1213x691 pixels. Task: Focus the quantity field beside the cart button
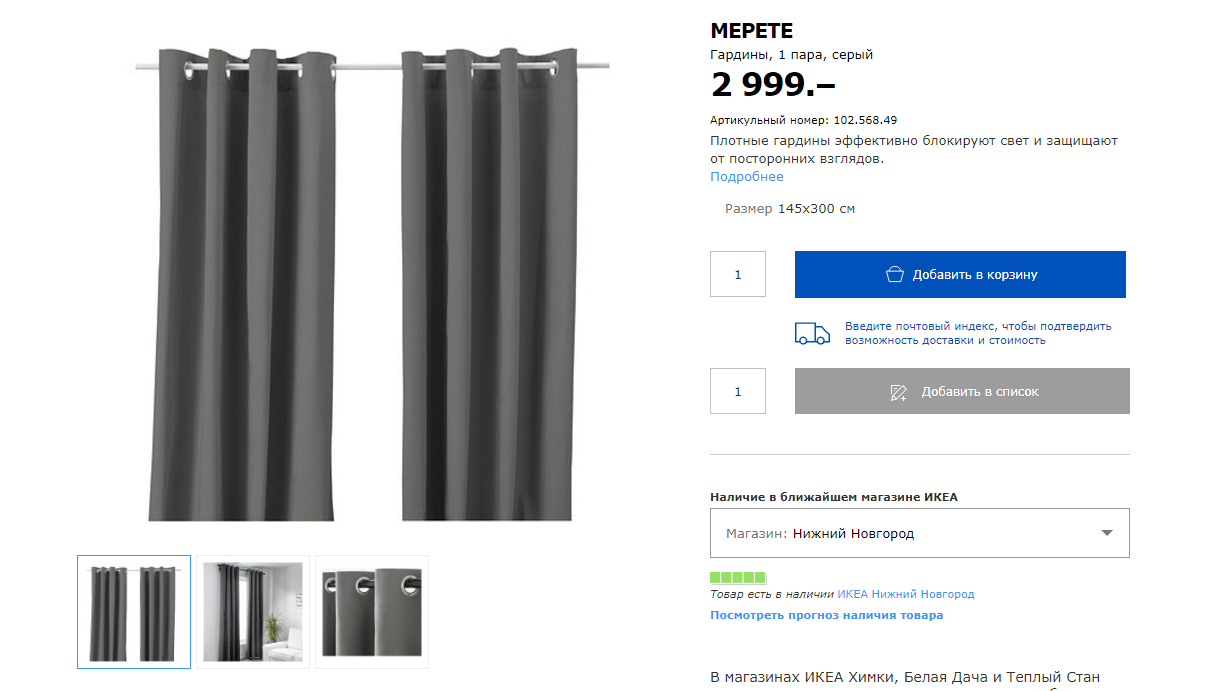(x=738, y=274)
